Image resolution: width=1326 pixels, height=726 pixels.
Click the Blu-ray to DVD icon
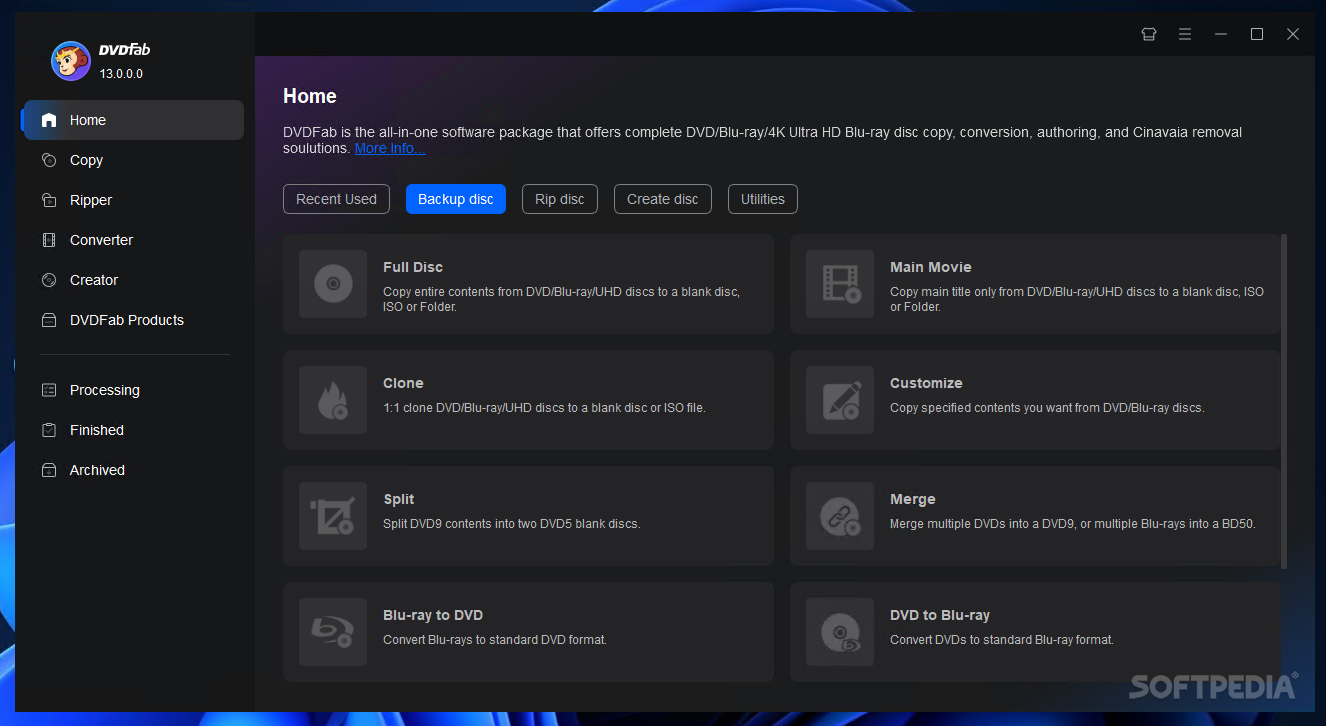point(333,632)
